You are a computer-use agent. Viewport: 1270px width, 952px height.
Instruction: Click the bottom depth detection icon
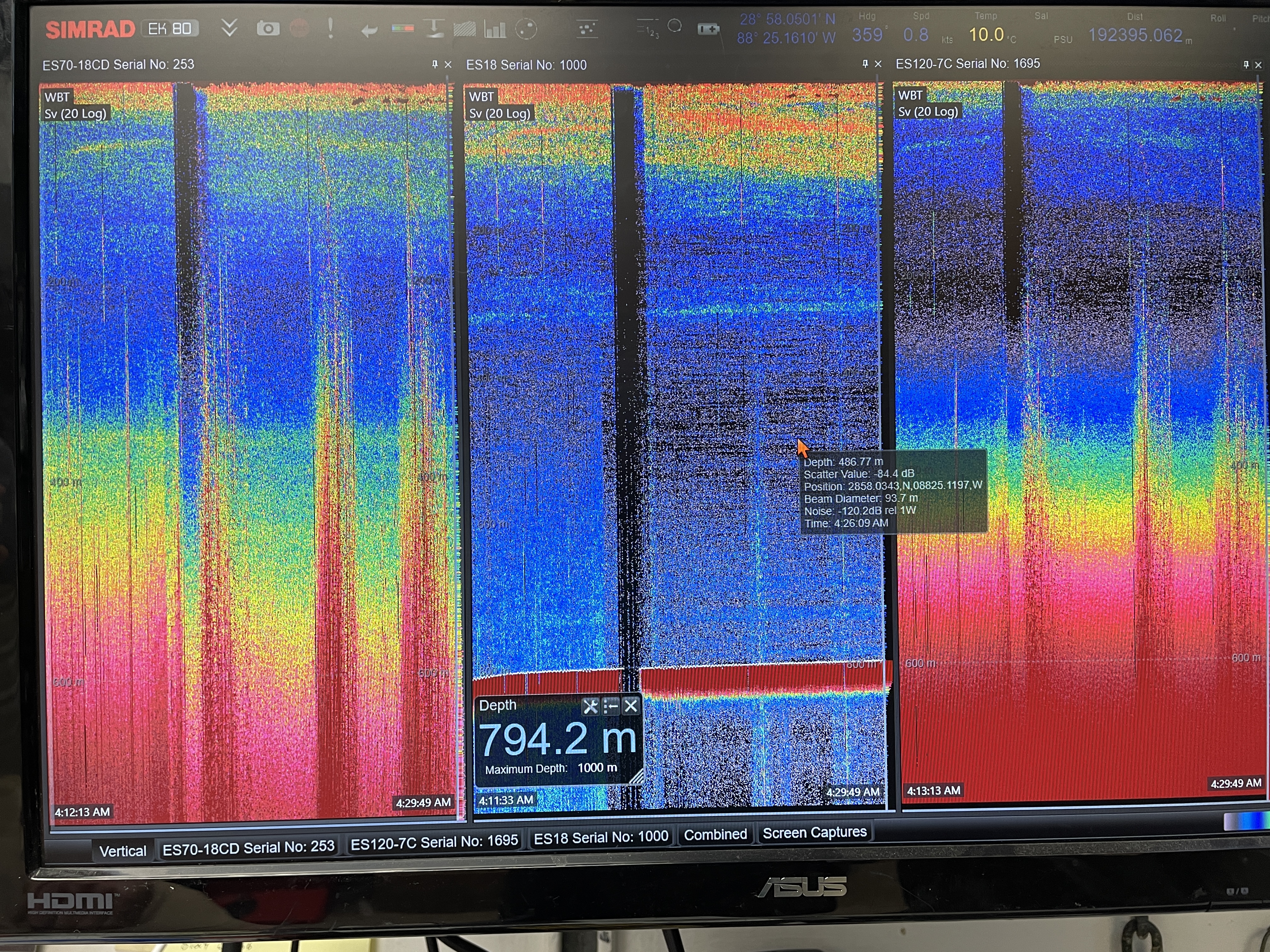435,28
